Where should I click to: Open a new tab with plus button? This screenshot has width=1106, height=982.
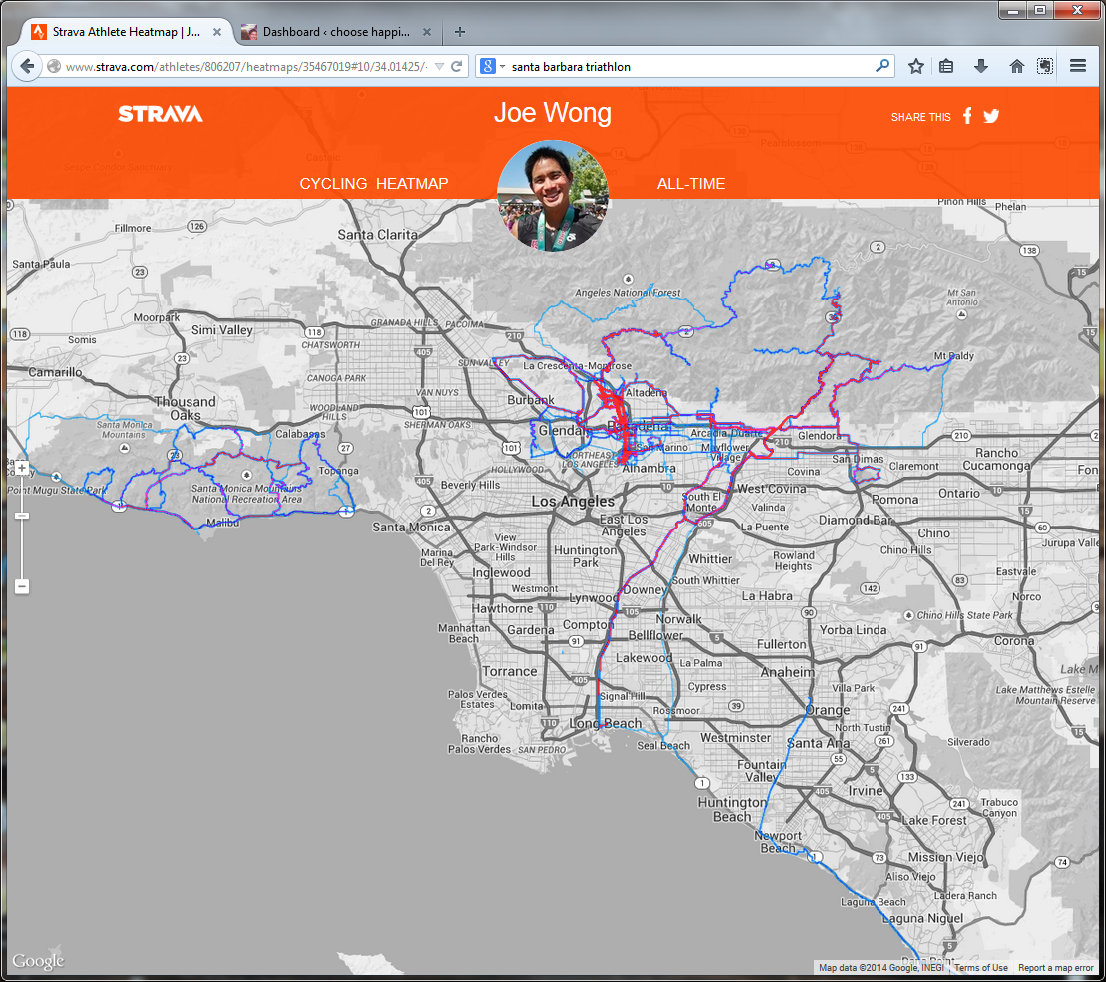click(460, 32)
